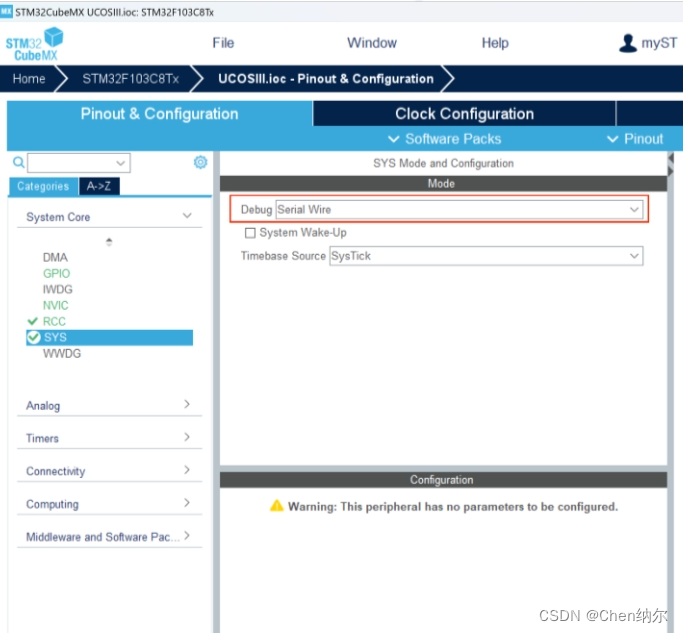Click the STM32F103C8Tx breadcrumb
683x633 pixels.
pos(131,79)
